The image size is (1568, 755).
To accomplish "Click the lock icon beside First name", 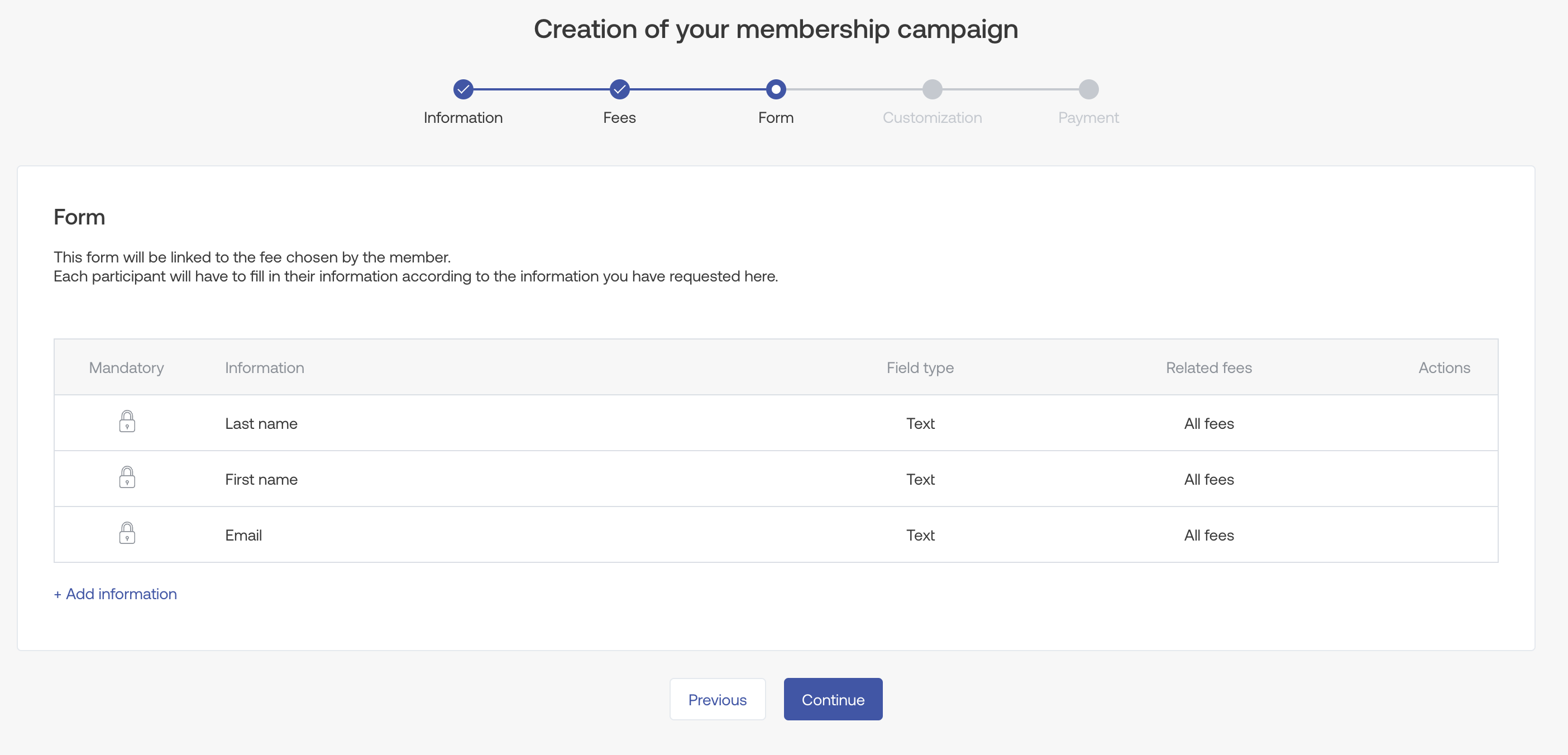I will pos(127,477).
